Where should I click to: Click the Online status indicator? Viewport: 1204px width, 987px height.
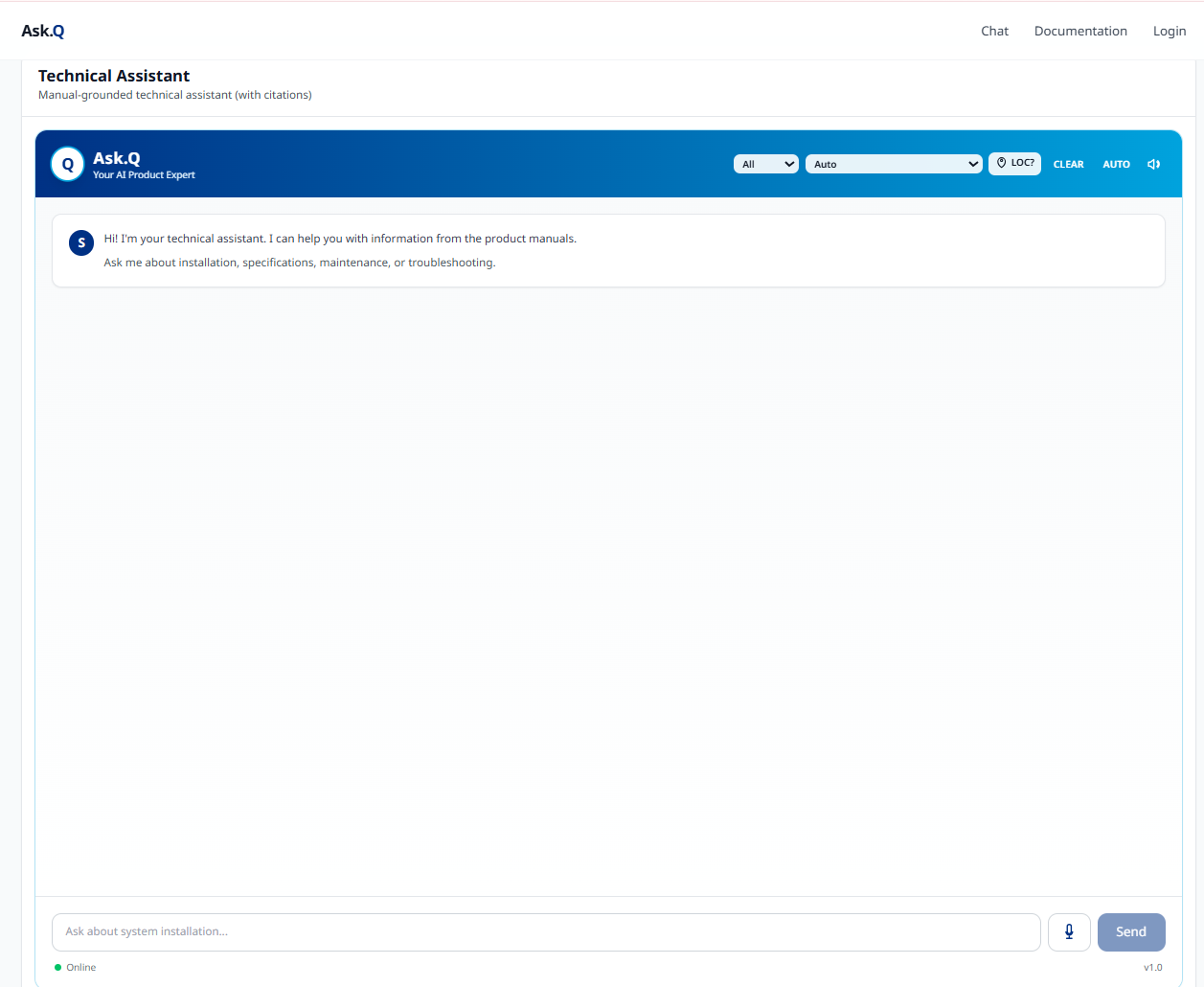pyautogui.click(x=76, y=967)
